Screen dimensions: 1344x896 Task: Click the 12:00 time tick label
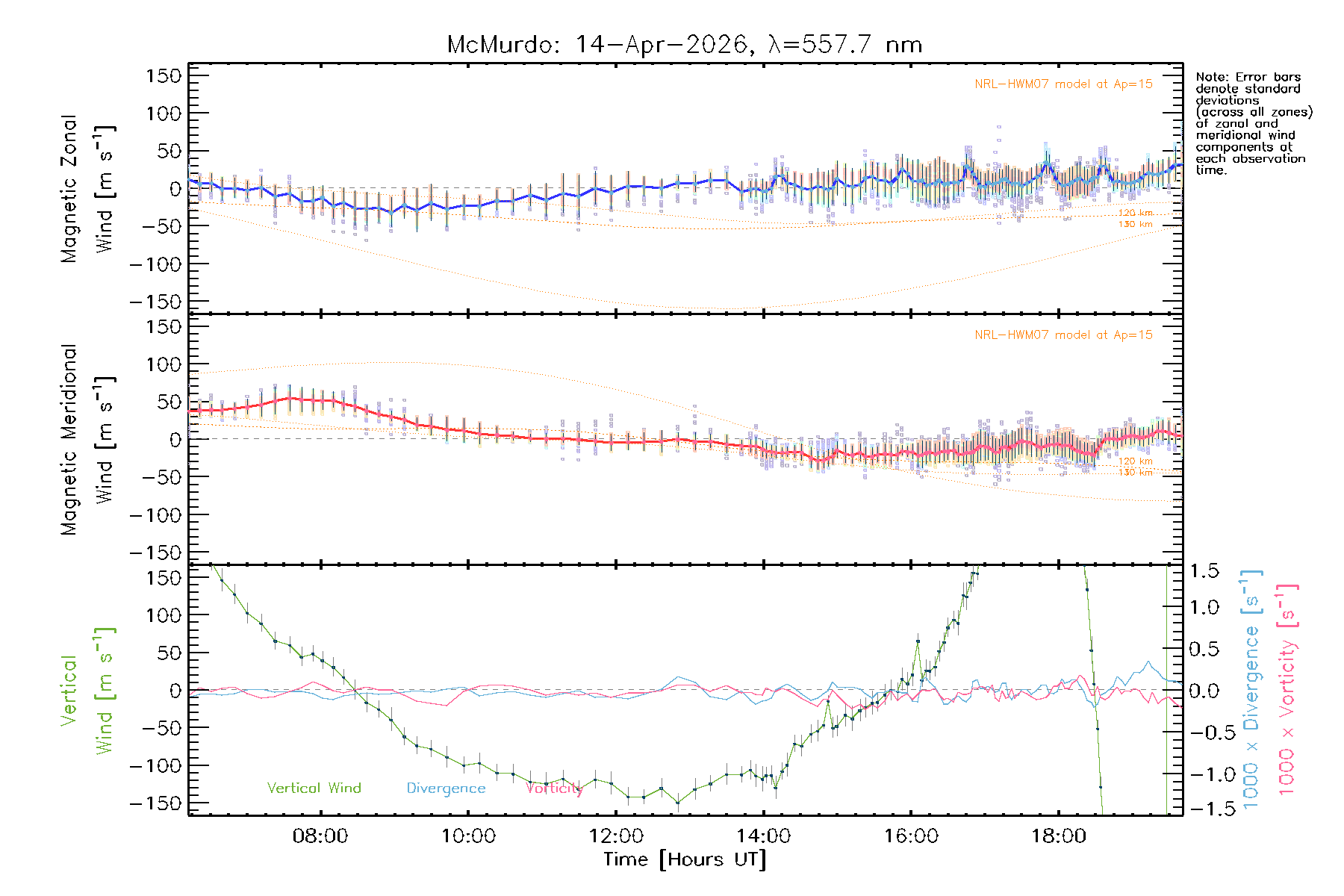click(615, 836)
